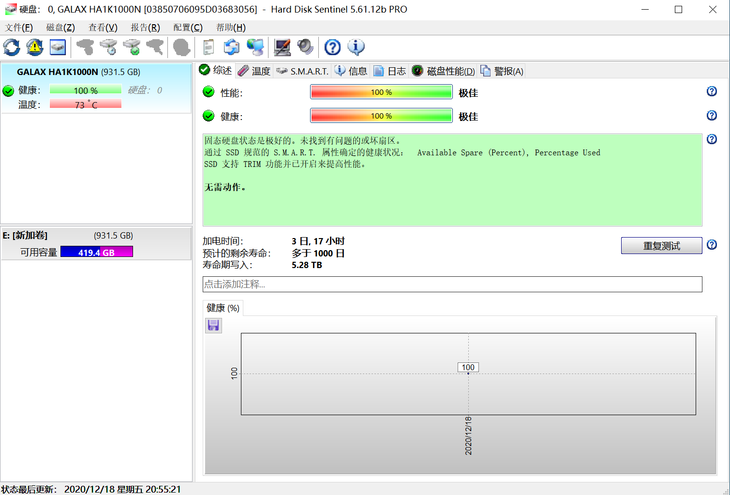Select the E: [新加卷] partition entry
Image resolution: width=730 pixels, height=495 pixels.
[x=96, y=244]
